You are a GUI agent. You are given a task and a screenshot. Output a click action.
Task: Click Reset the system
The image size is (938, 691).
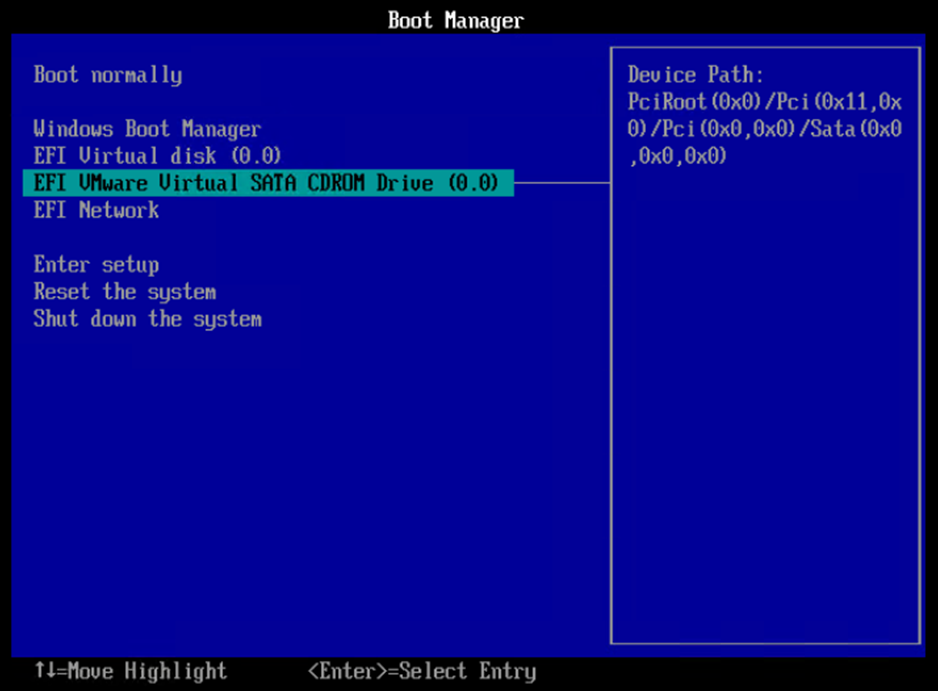[x=123, y=292]
